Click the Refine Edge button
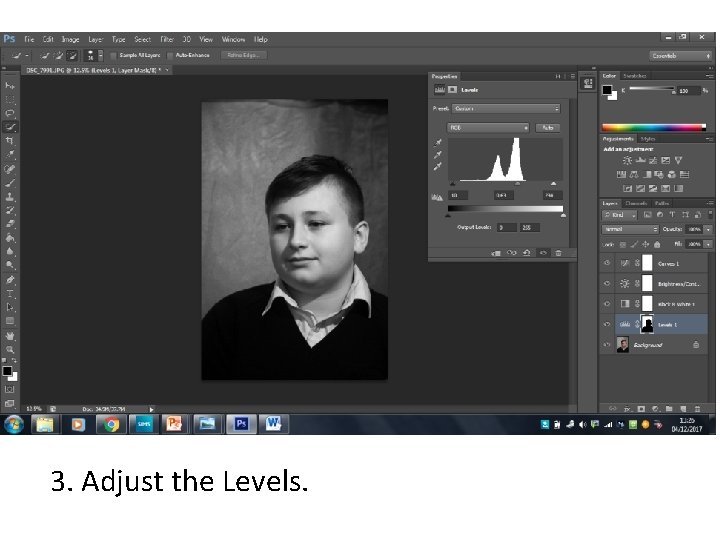The width and height of the screenshot is (720, 540). 243,55
